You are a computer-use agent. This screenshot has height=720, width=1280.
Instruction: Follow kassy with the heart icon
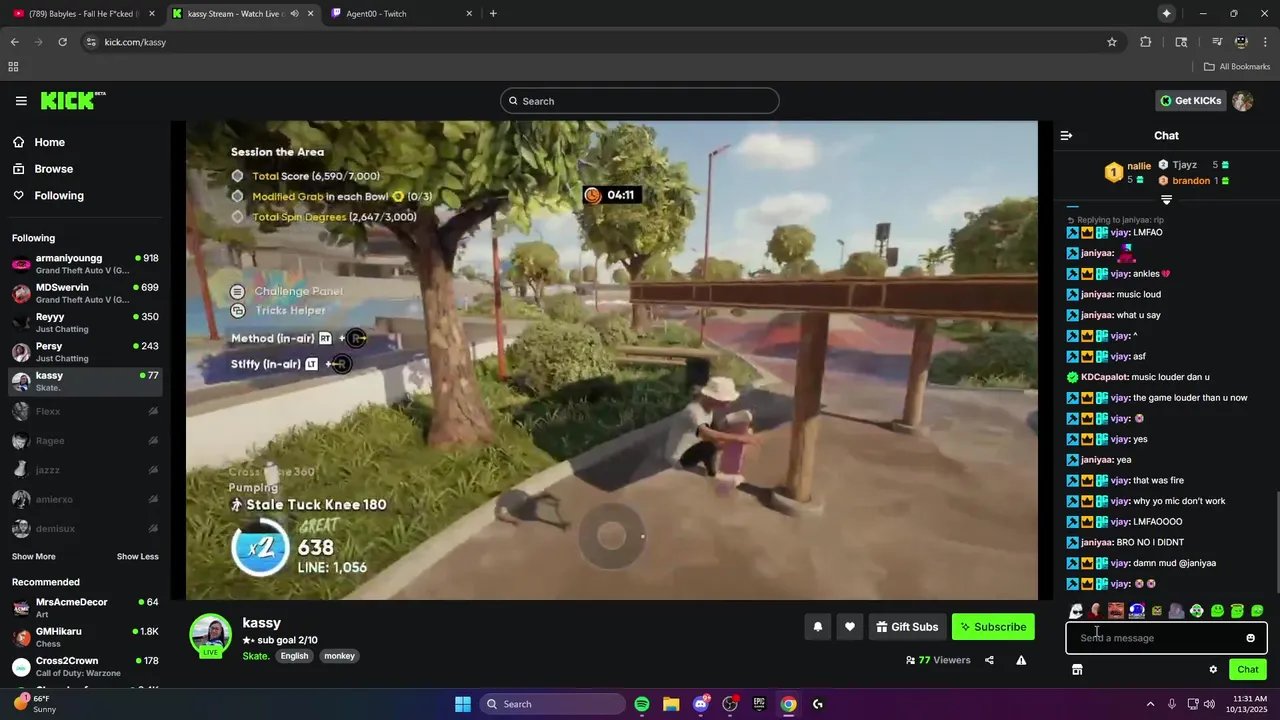(x=850, y=627)
